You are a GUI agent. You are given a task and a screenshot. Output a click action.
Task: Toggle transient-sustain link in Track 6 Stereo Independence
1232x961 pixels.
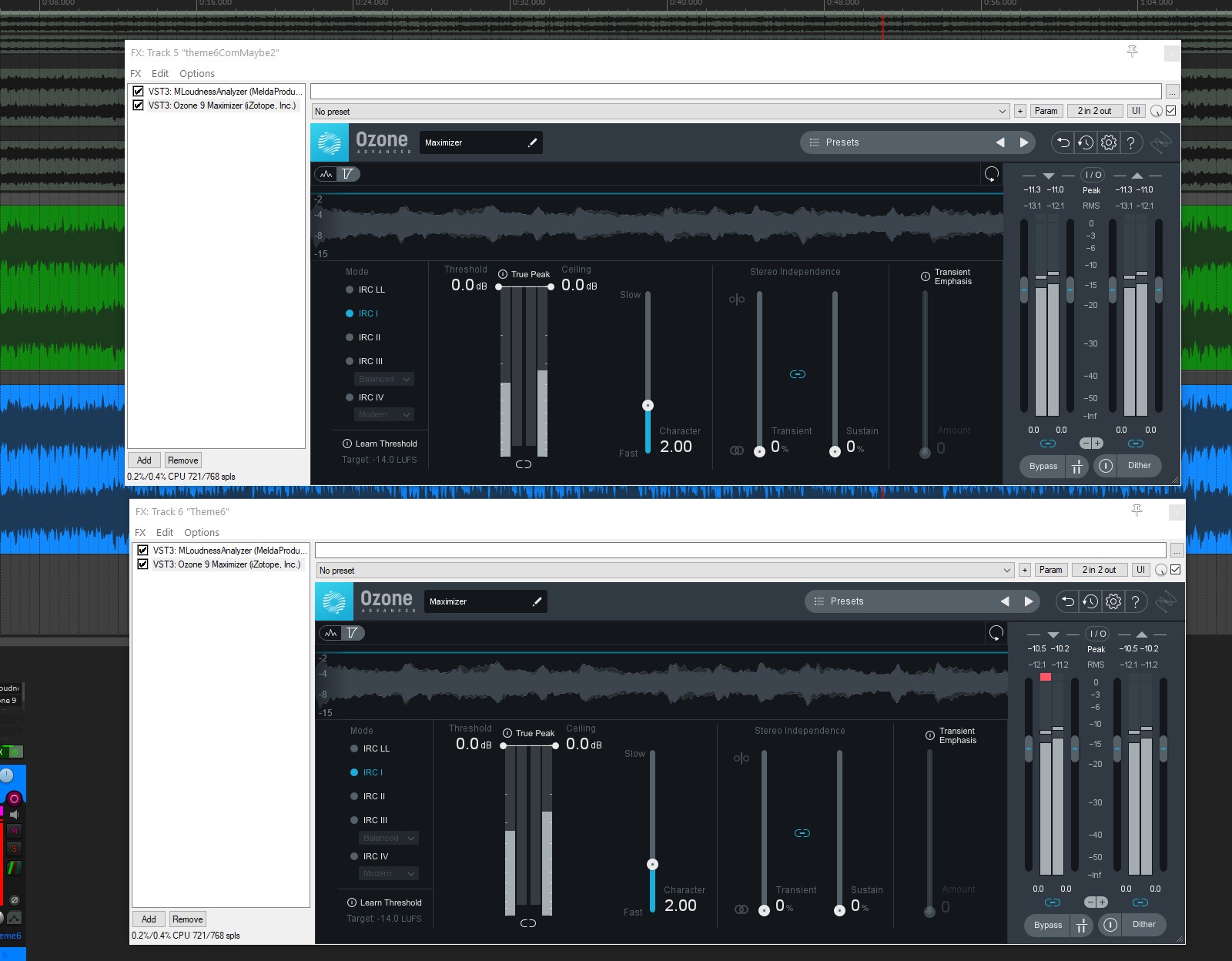802,833
